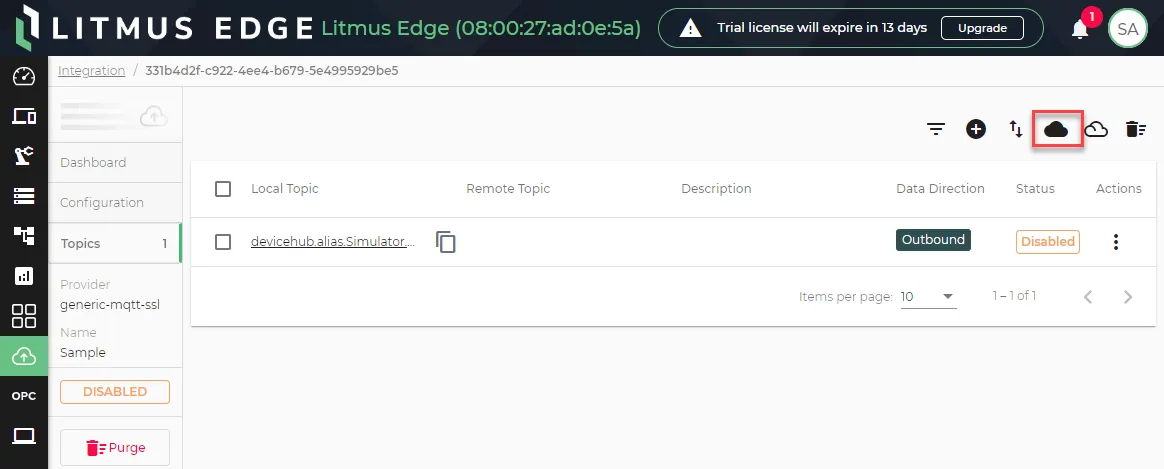The width and height of the screenshot is (1164, 469).
Task: Open the SA user avatar menu
Action: (x=1128, y=29)
